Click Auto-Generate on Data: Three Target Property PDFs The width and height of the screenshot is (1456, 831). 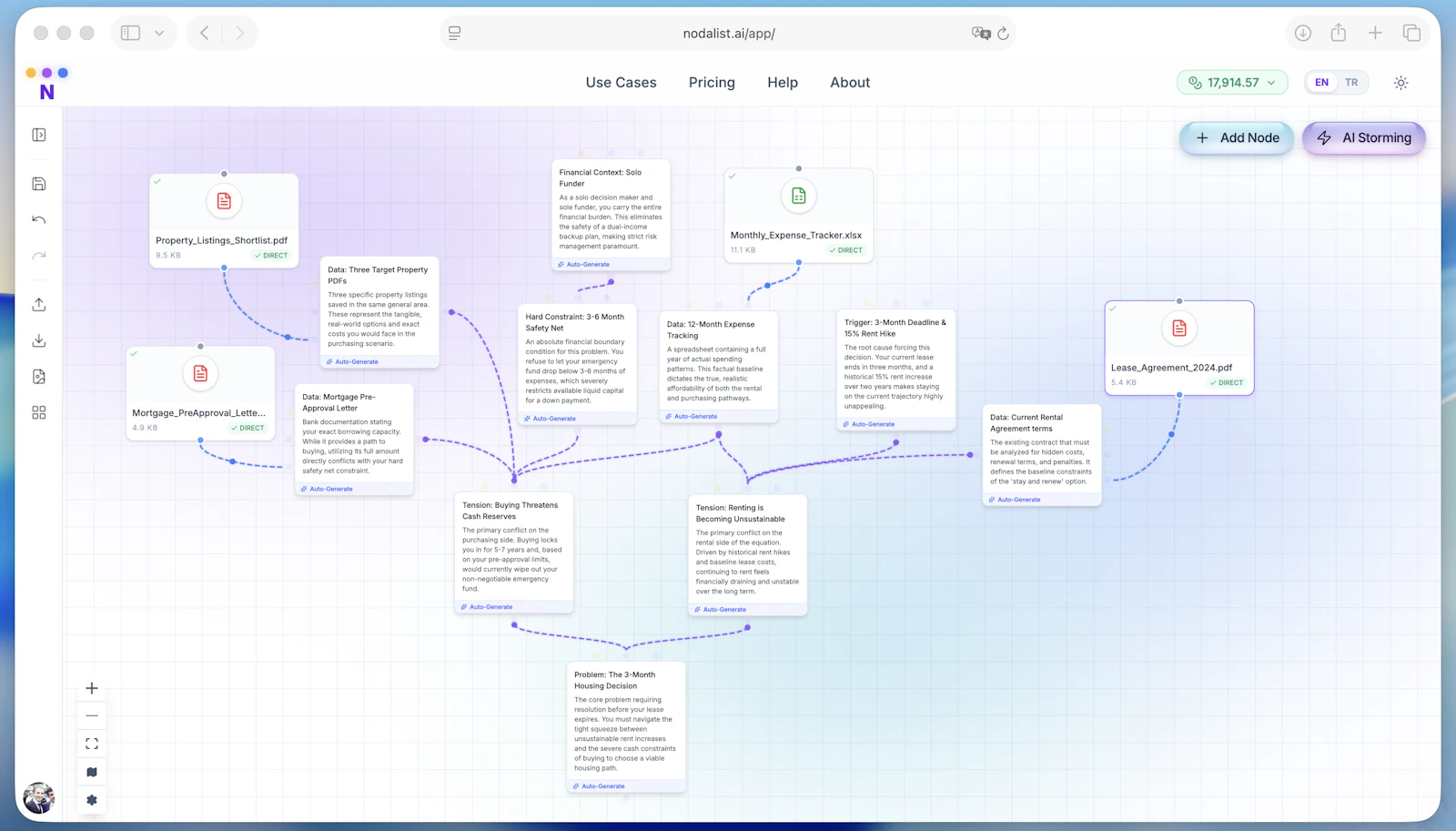tap(352, 362)
